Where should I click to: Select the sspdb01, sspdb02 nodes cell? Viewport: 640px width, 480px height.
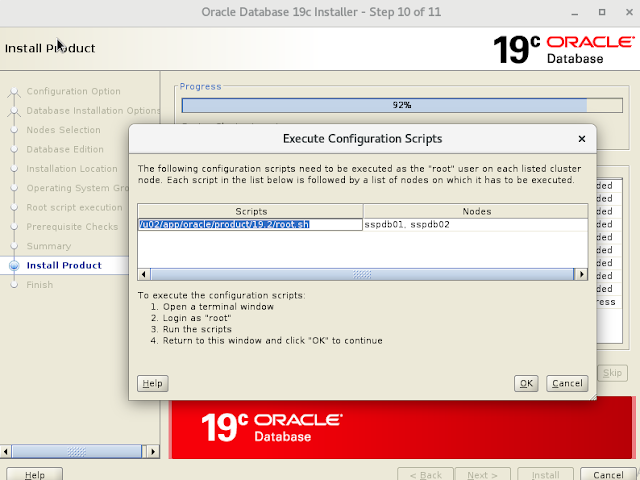pyautogui.click(x=476, y=224)
